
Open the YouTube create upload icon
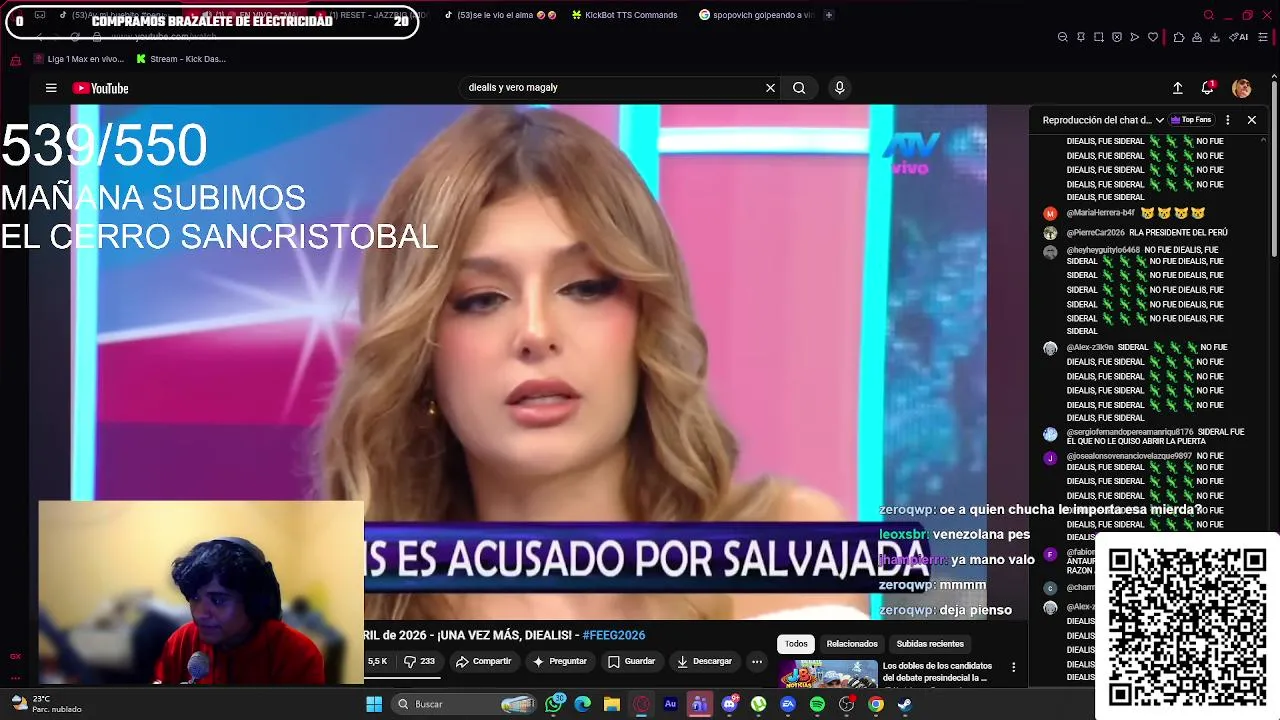(x=1178, y=88)
